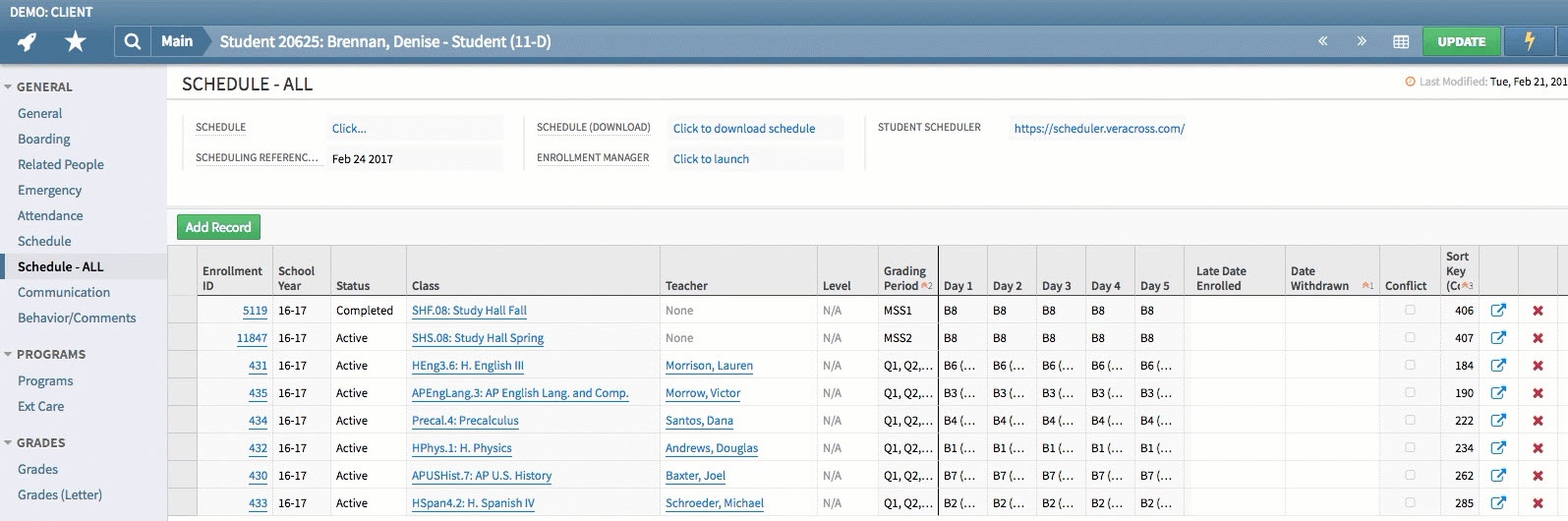Collapse the PROGRAMS sidebar section
1568x521 pixels.
point(9,355)
